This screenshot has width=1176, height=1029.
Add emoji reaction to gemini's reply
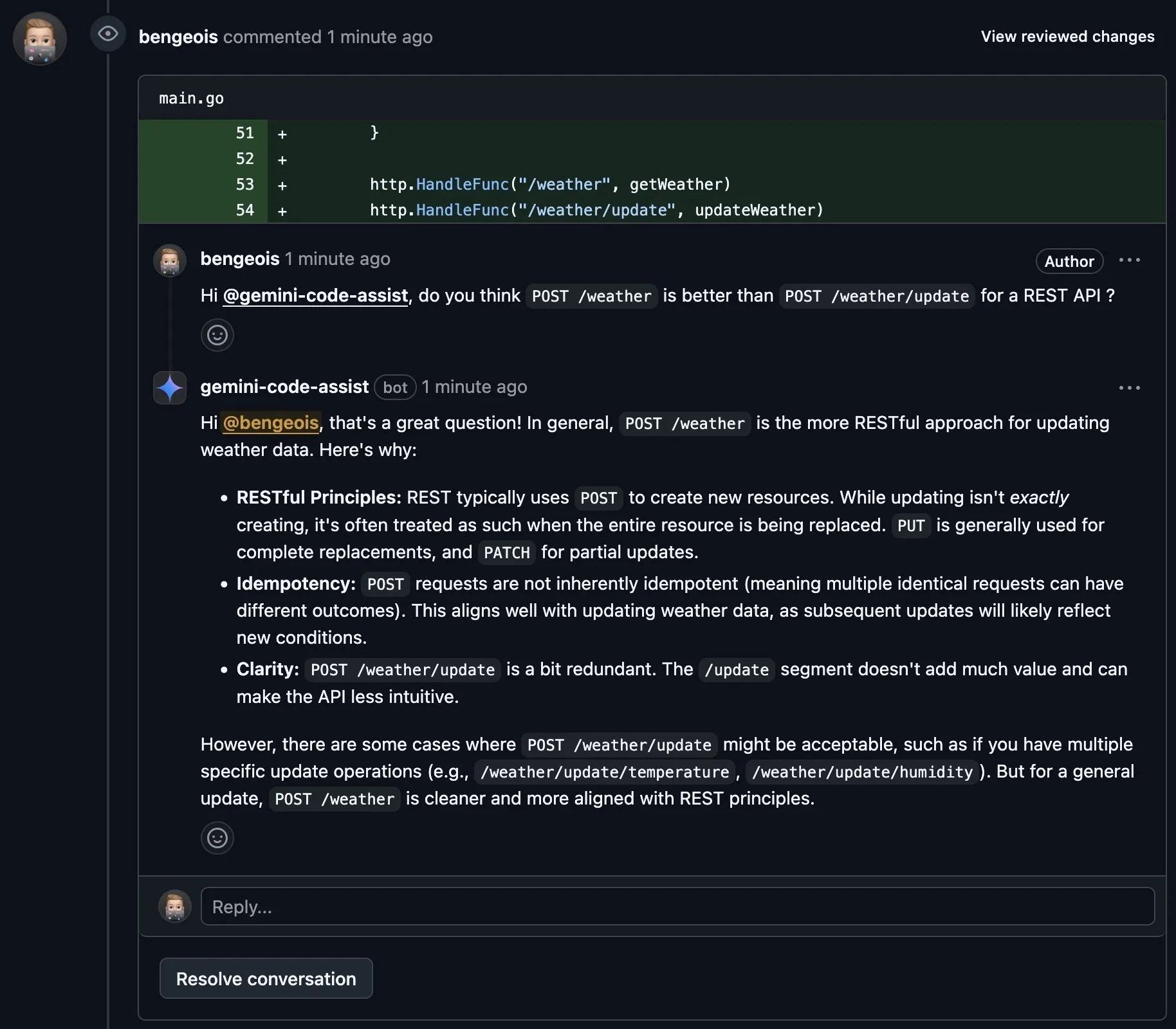click(217, 838)
